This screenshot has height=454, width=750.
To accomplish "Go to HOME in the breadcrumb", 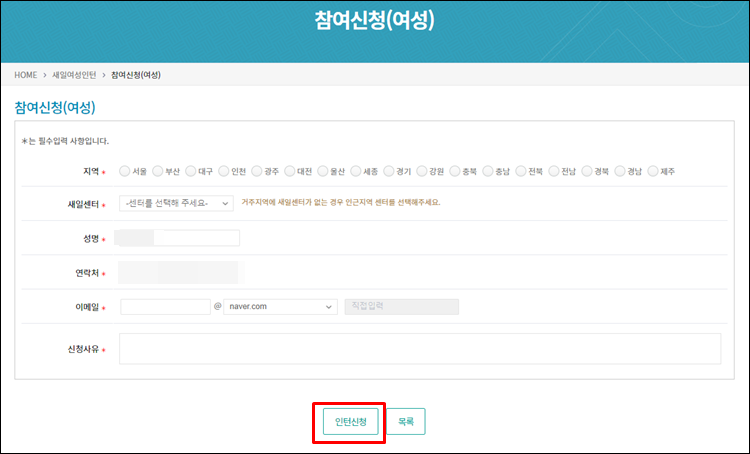I will (26, 75).
